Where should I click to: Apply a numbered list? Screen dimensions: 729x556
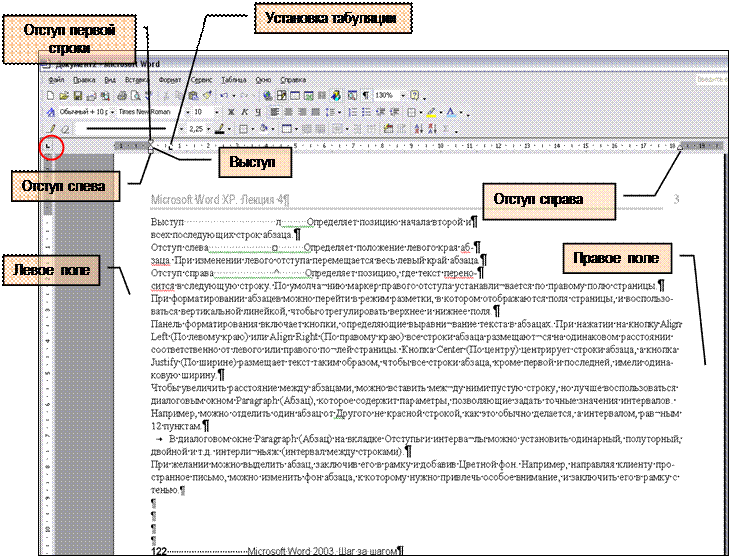353,112
